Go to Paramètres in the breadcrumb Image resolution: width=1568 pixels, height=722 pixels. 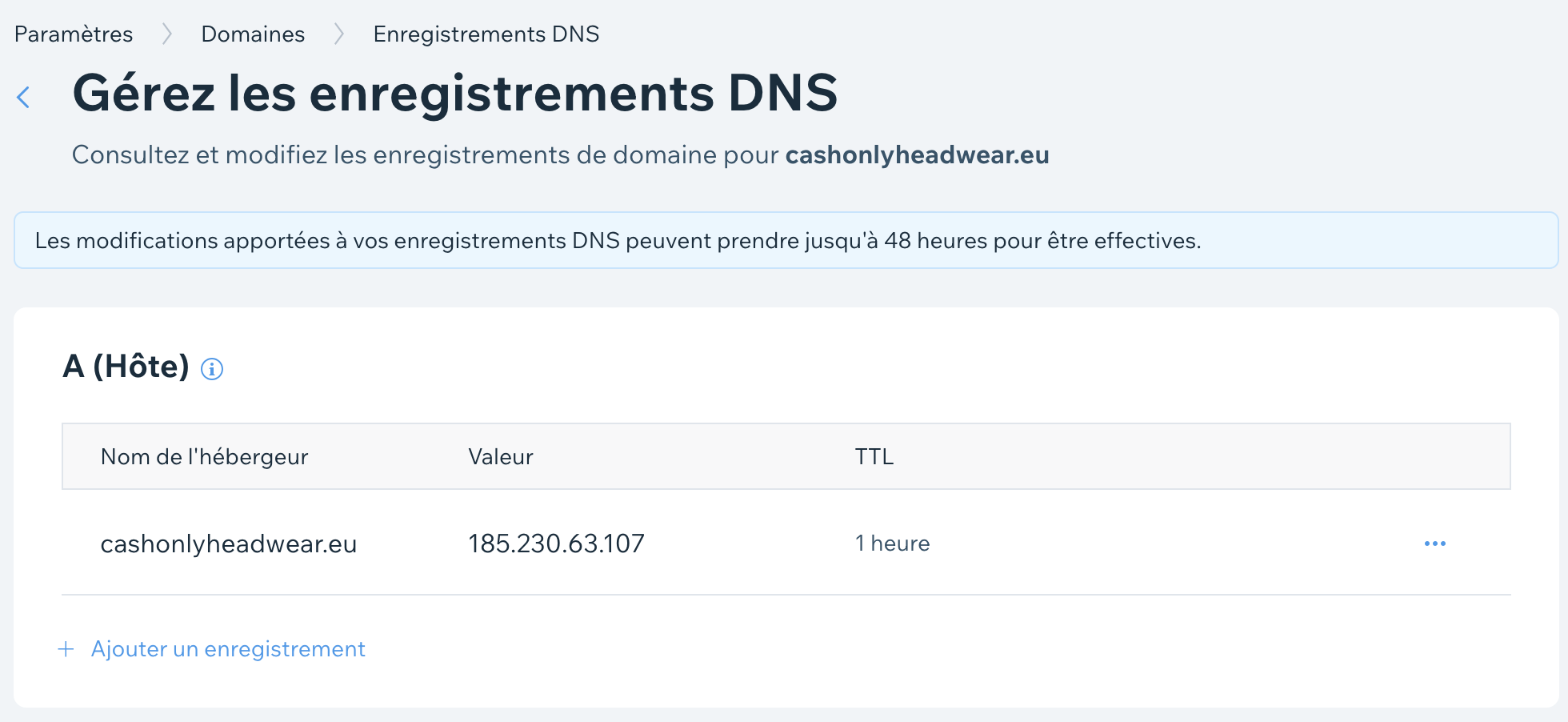click(74, 34)
